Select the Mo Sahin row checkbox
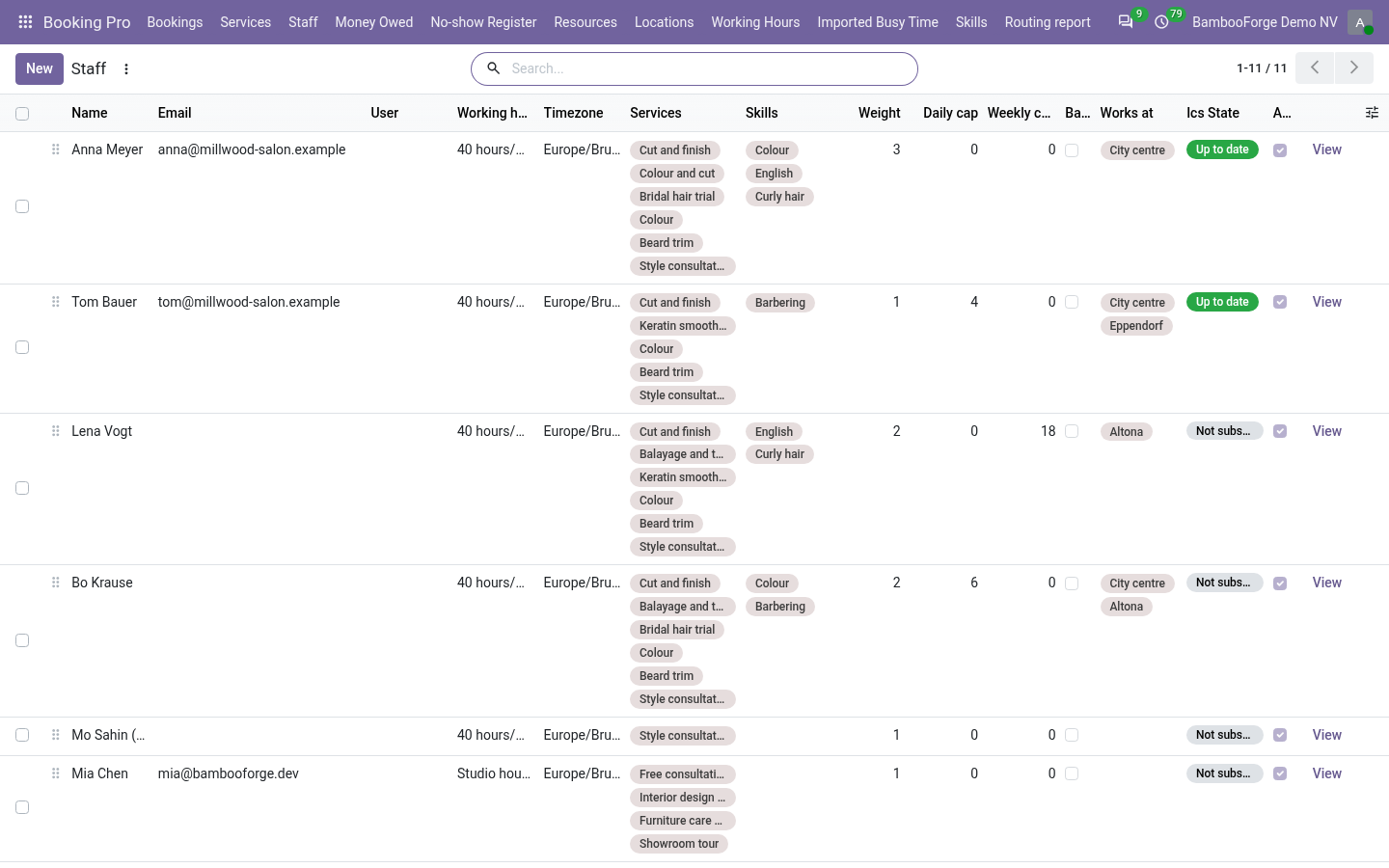The width and height of the screenshot is (1389, 868). click(22, 735)
